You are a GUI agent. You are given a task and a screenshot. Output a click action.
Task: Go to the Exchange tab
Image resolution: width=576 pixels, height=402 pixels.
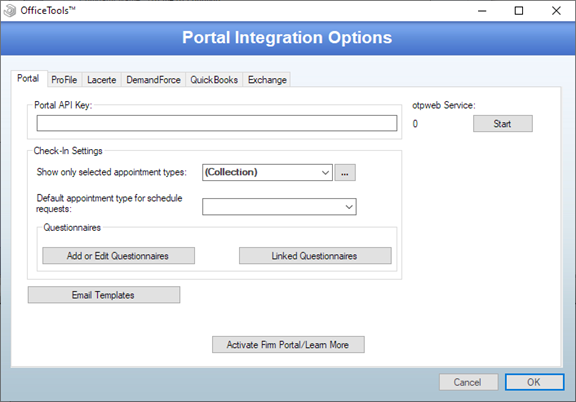point(267,80)
